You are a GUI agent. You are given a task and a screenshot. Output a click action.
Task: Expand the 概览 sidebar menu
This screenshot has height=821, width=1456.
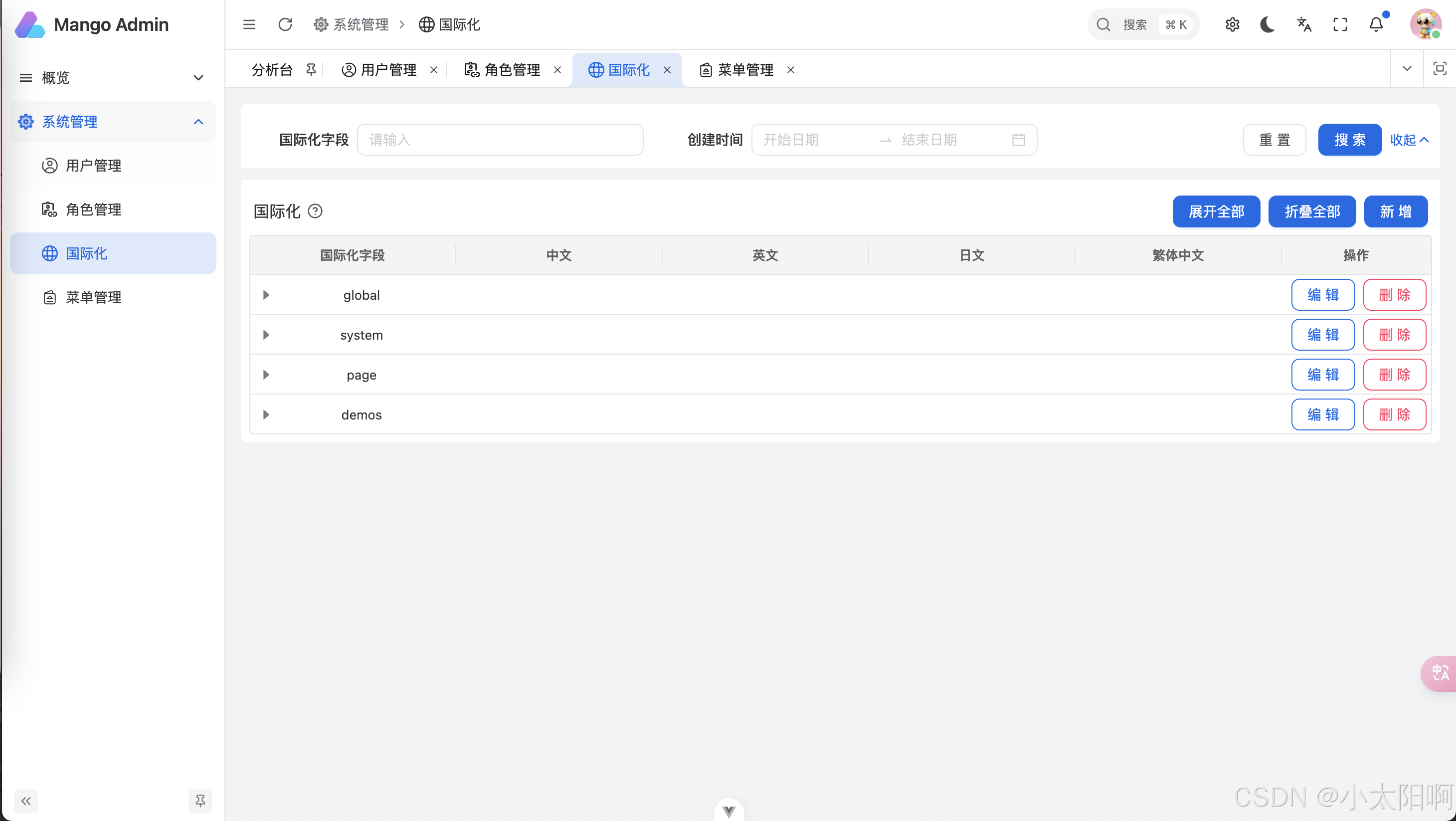113,77
